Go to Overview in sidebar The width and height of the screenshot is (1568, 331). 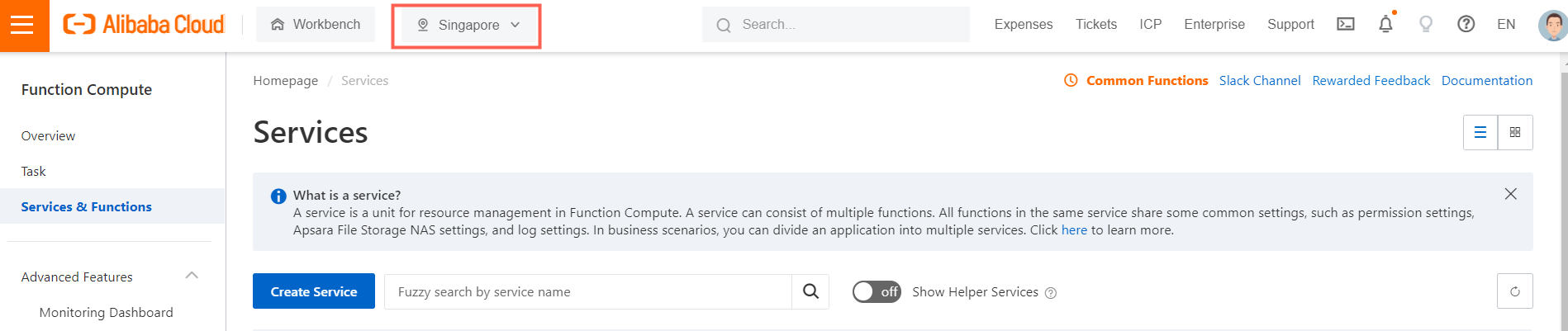coord(48,136)
